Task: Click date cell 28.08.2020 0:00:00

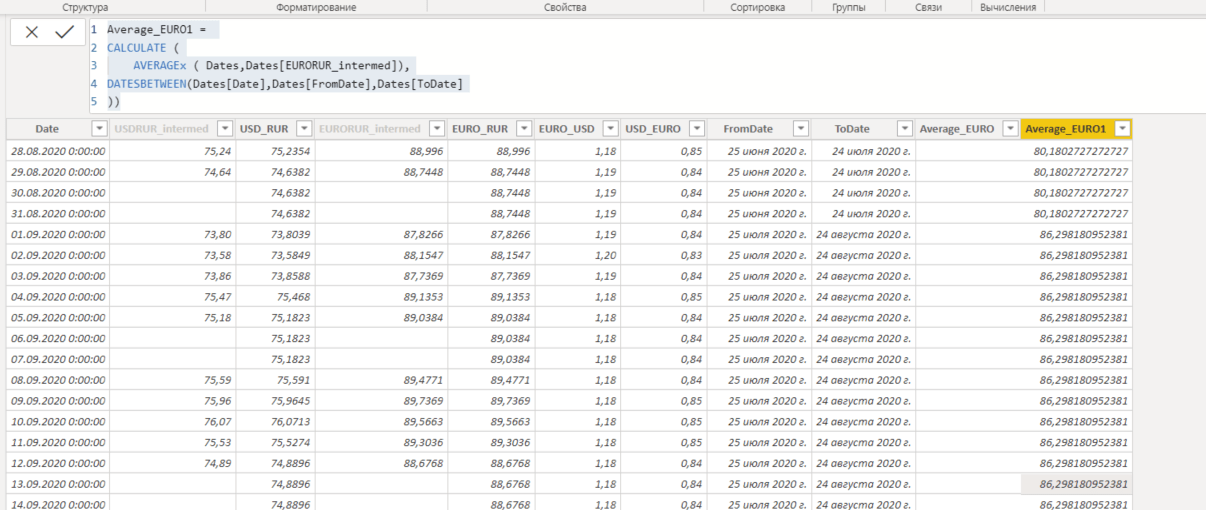Action: 57,150
